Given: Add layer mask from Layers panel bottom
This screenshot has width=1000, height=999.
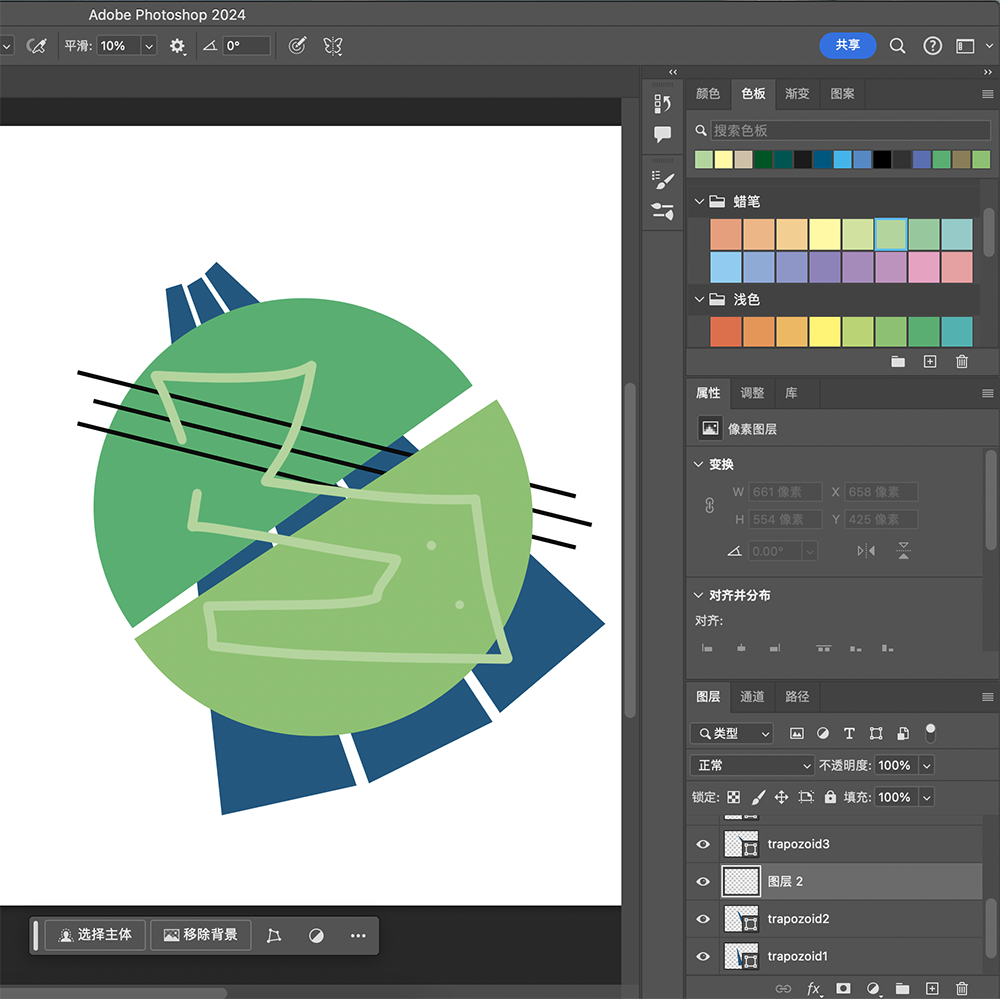Looking at the screenshot, I should coord(843,988).
